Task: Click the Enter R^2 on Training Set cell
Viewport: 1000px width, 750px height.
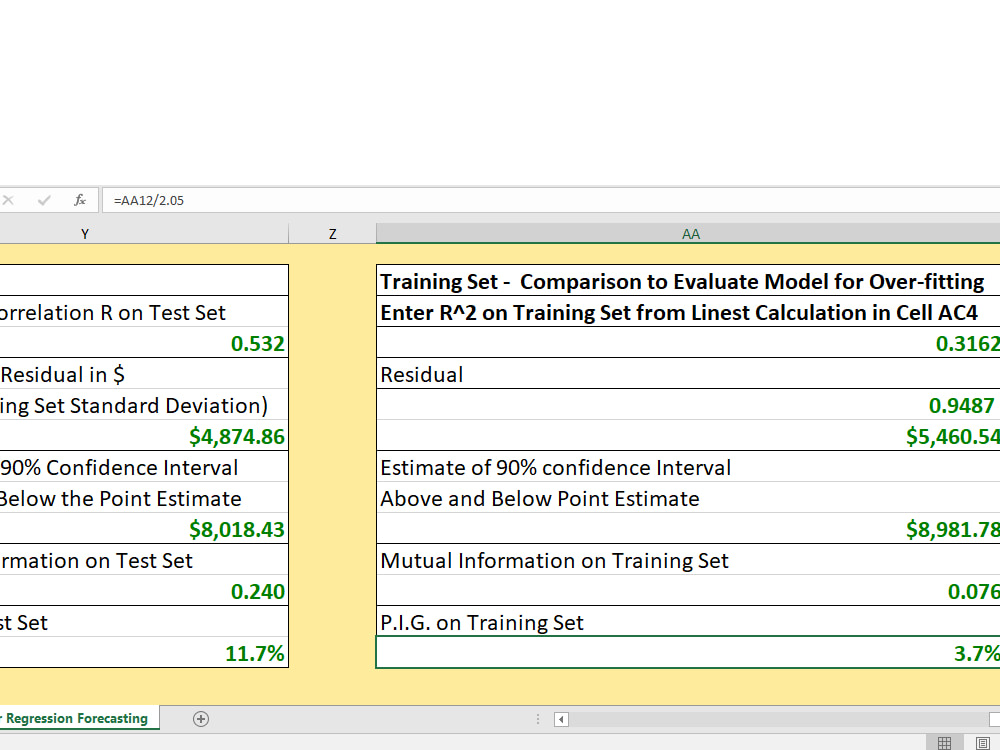Action: pyautogui.click(x=688, y=312)
